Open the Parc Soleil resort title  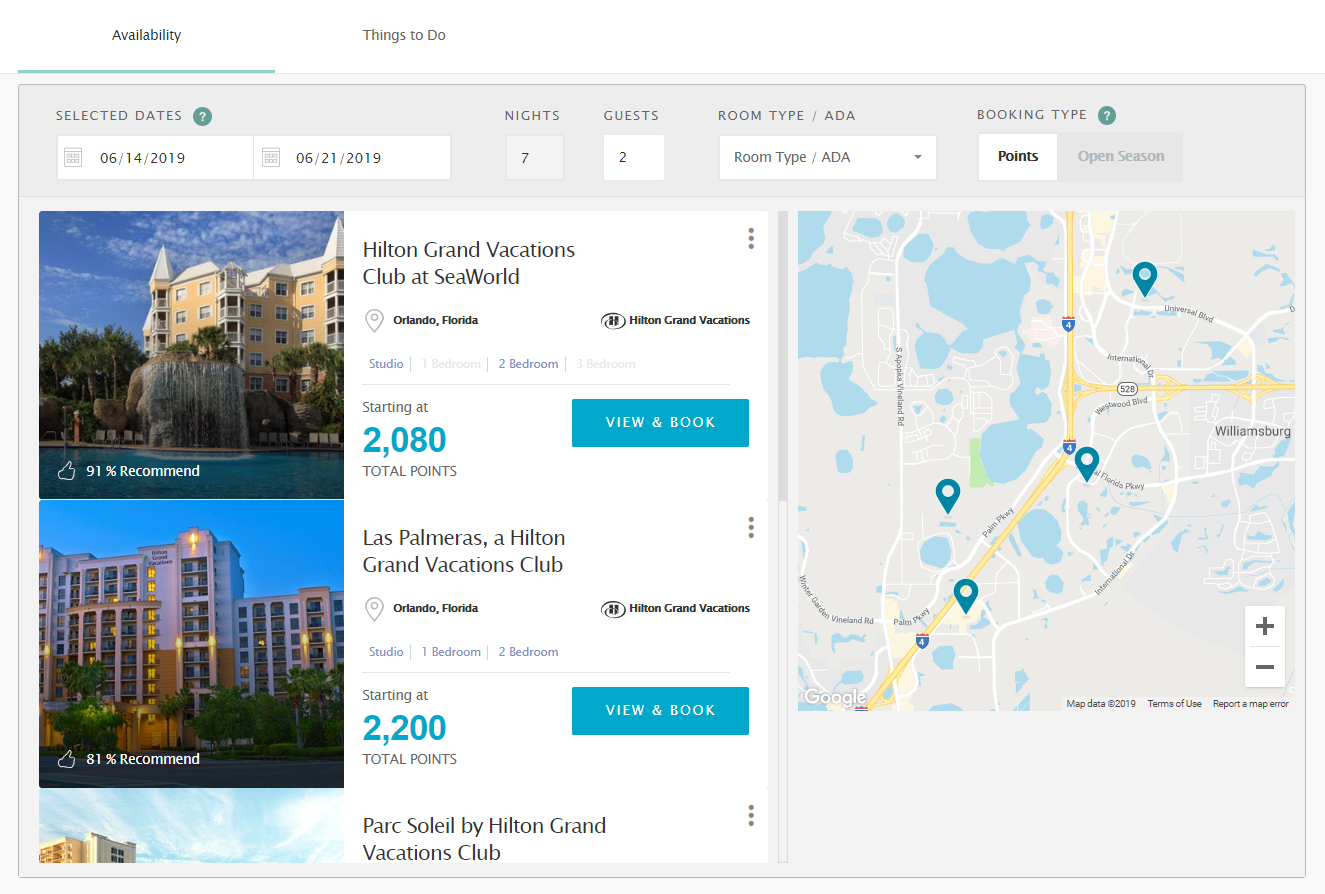(484, 839)
